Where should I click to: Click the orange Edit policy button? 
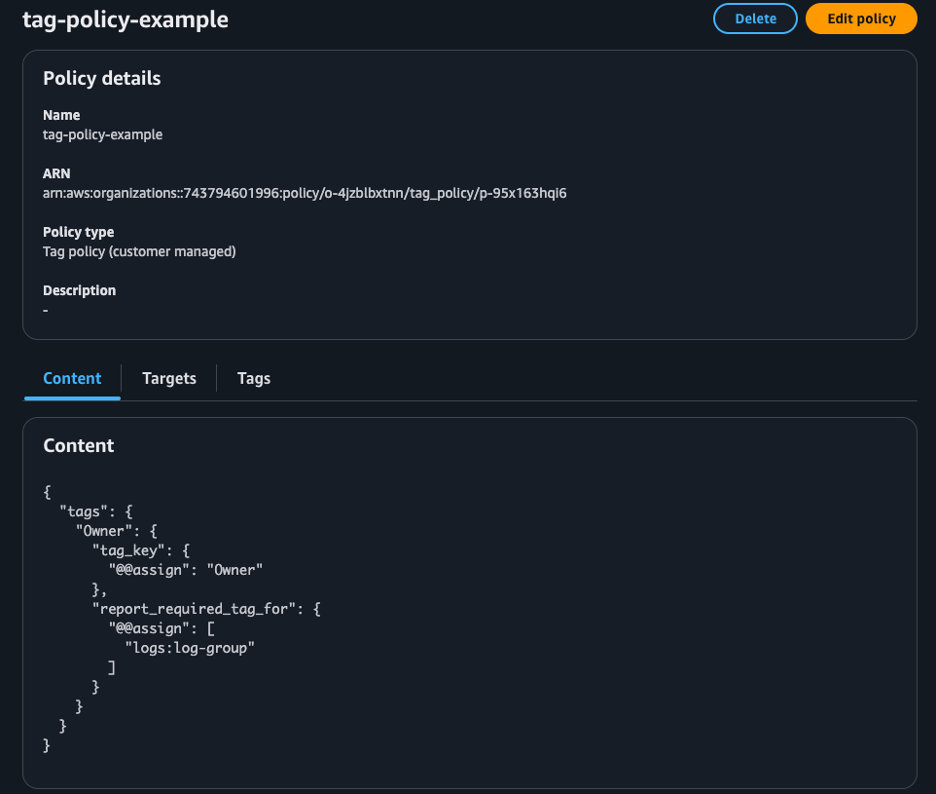861,18
